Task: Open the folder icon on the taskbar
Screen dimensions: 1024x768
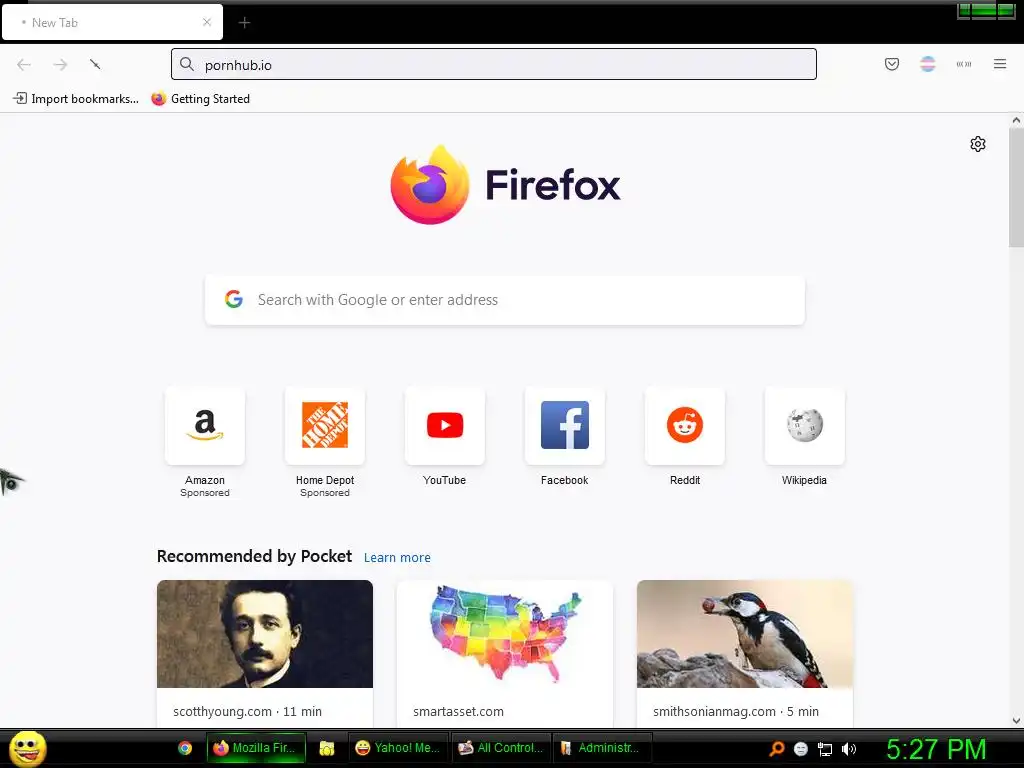Action: (x=327, y=748)
